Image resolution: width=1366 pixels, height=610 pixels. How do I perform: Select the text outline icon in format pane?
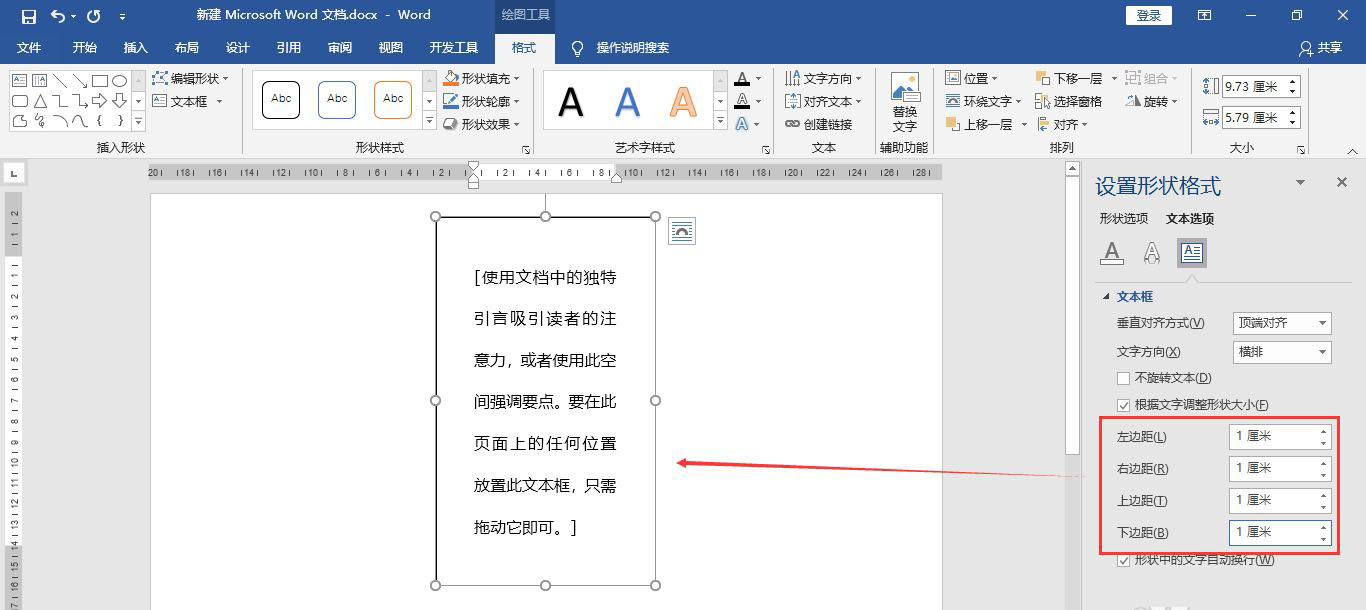click(1151, 253)
